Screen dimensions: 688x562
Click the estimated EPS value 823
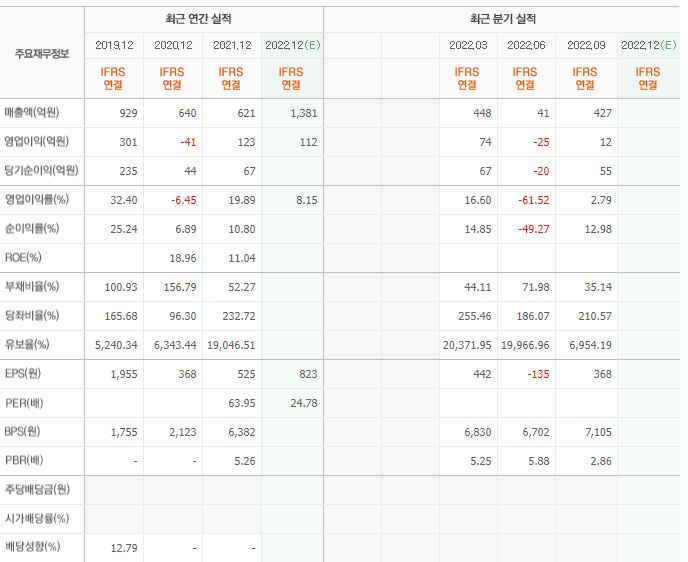pos(308,374)
